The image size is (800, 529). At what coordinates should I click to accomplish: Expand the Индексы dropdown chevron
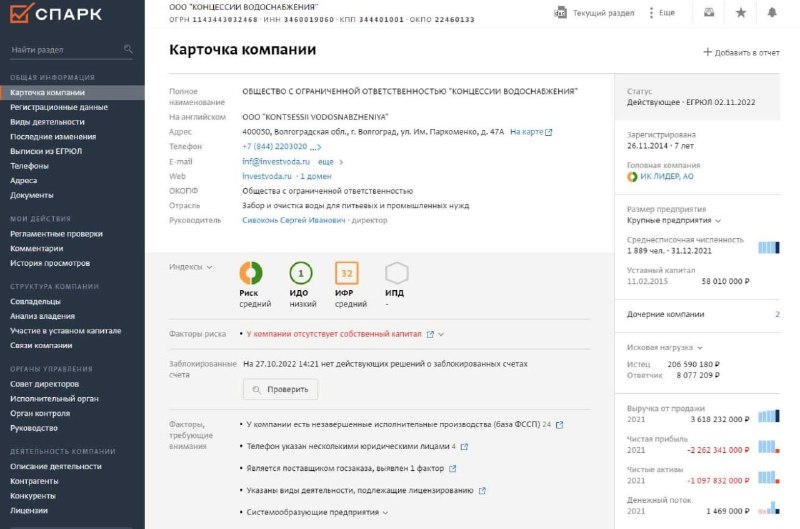click(209, 267)
